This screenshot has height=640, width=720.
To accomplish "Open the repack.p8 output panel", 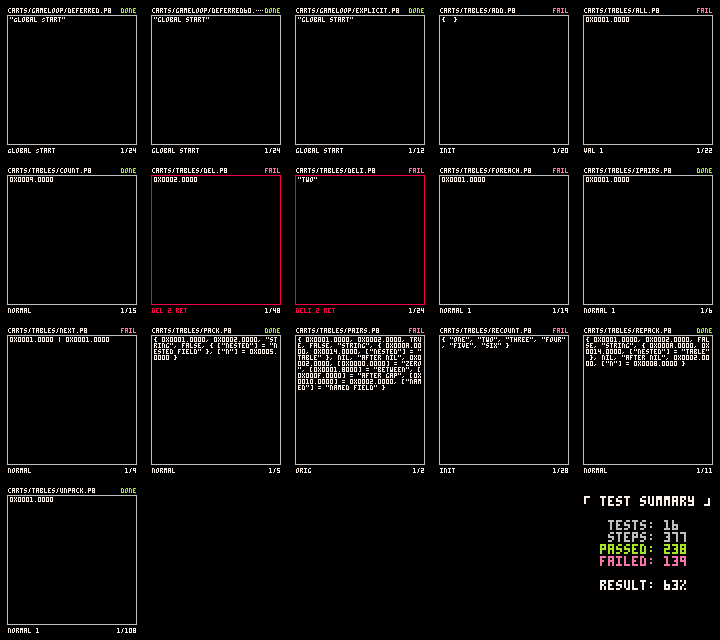I will (648, 400).
